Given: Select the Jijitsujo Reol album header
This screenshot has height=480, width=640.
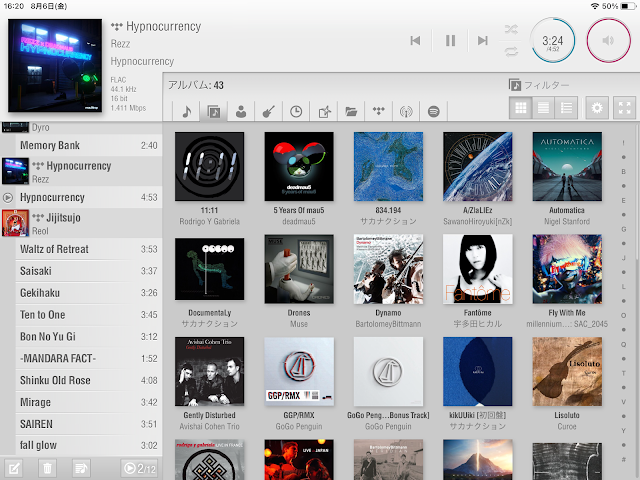Looking at the screenshot, I should pos(81,223).
